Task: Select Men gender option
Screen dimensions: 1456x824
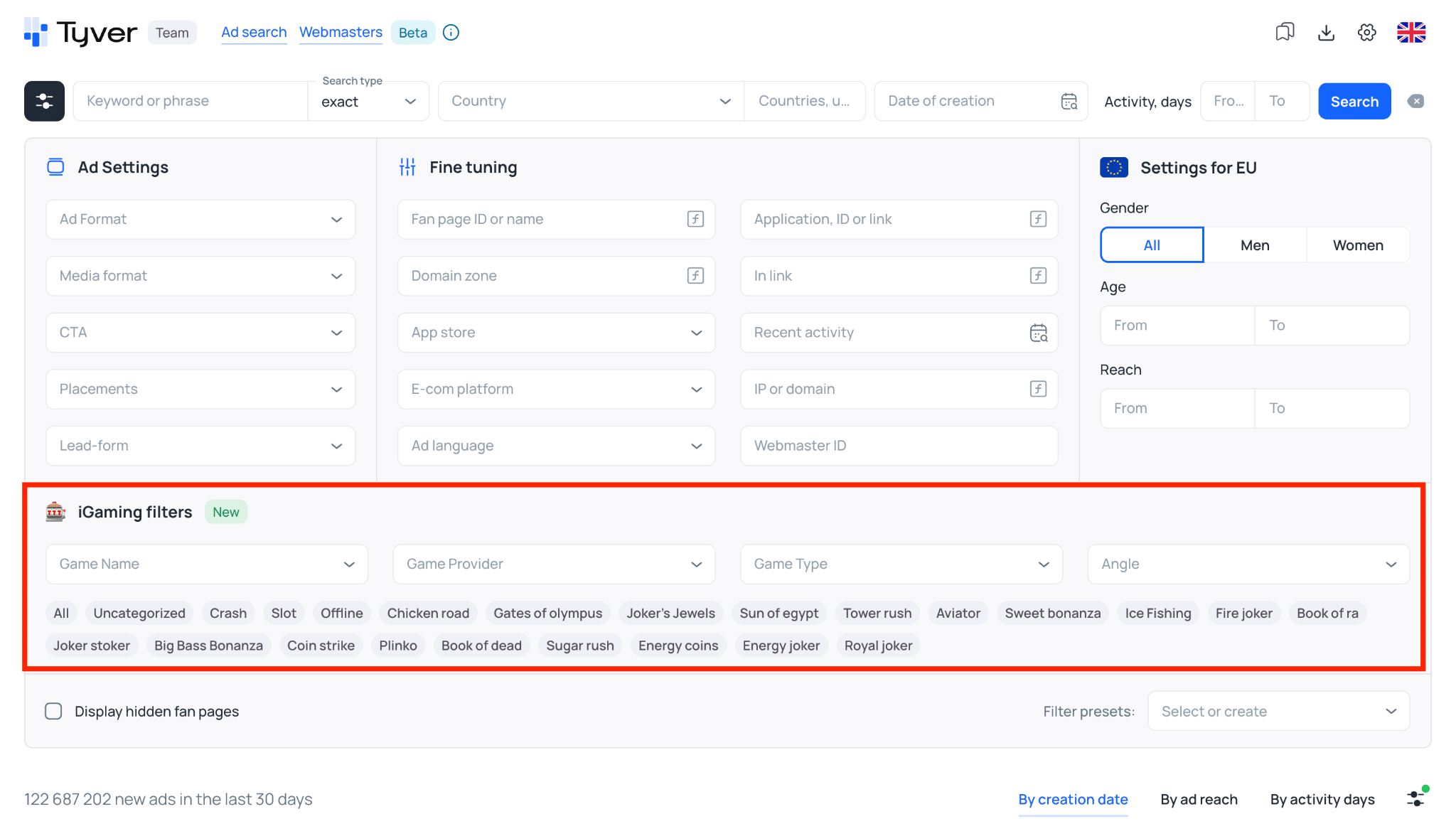Action: [1255, 245]
